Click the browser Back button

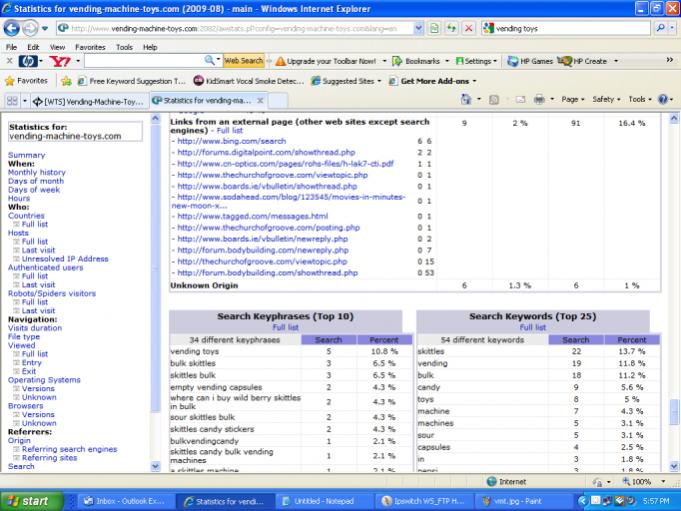tap(14, 27)
